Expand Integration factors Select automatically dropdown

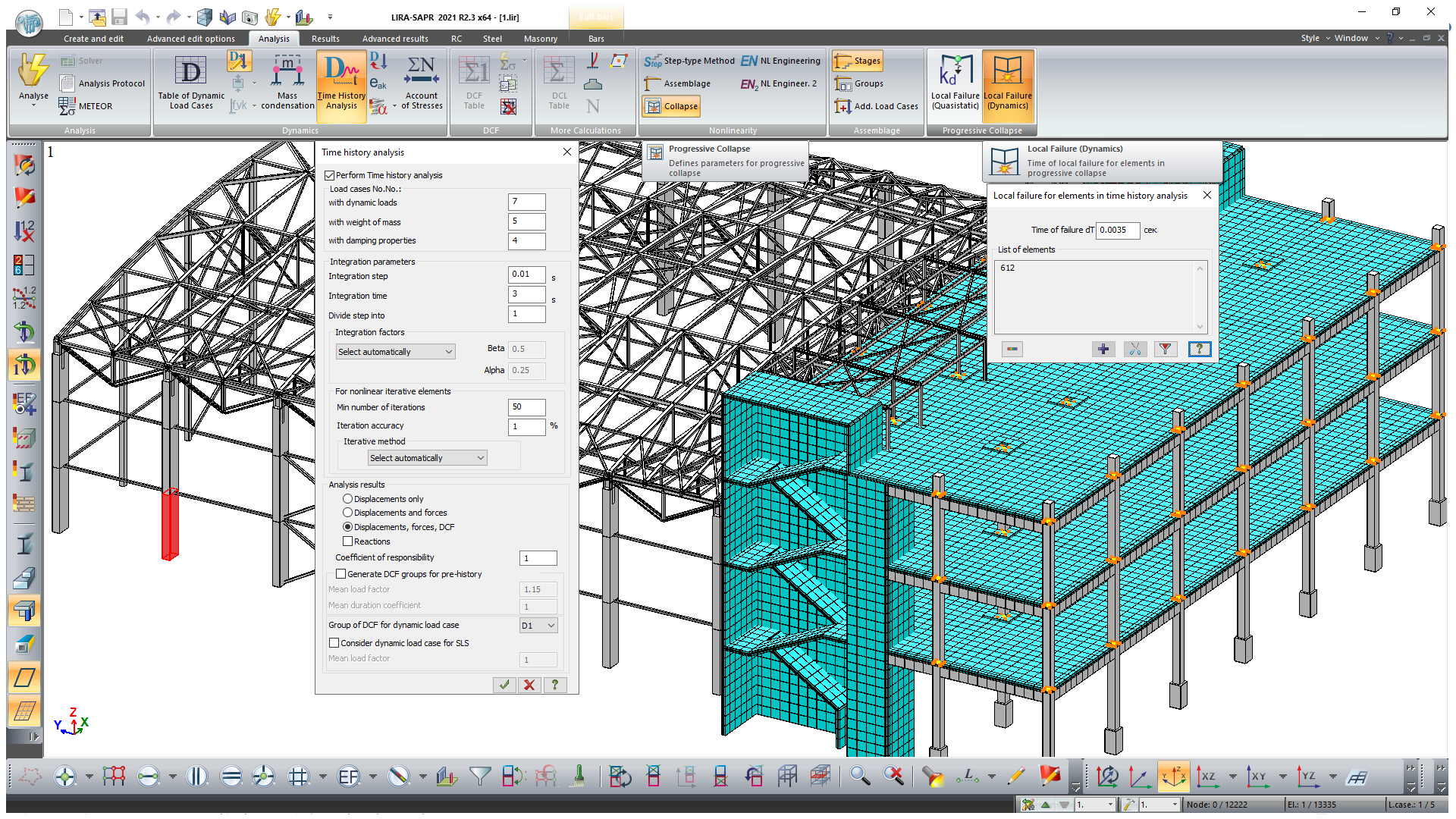(395, 352)
